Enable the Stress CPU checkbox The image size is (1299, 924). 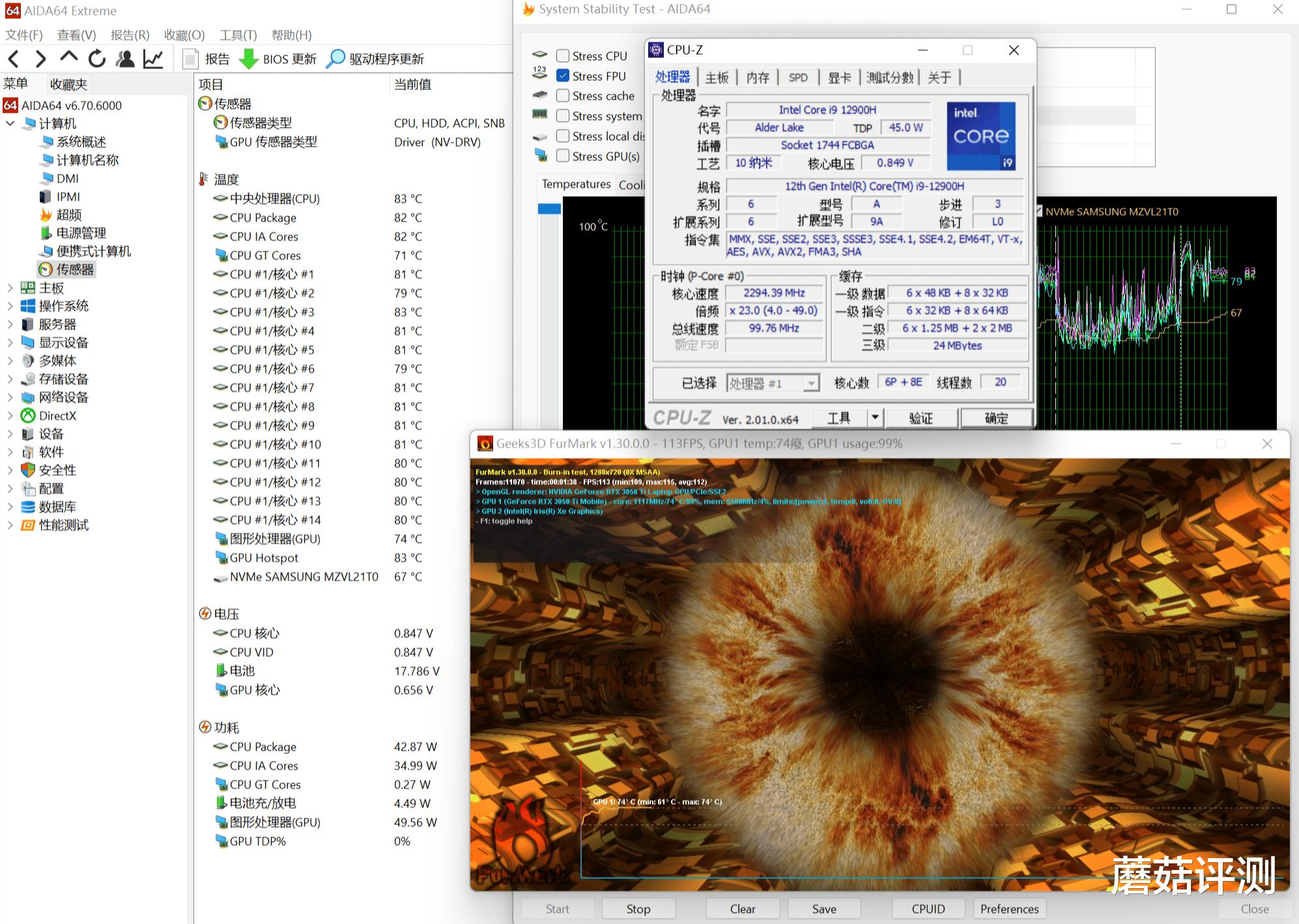[563, 56]
